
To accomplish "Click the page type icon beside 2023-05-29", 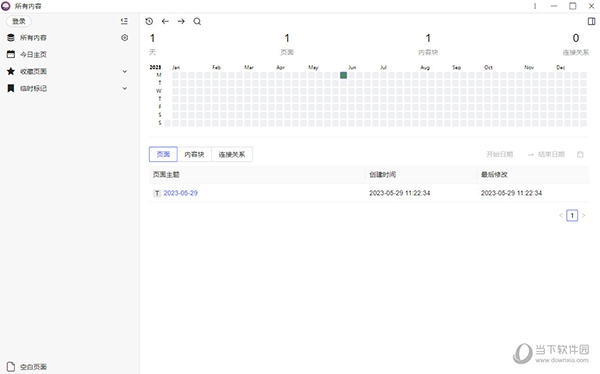I will point(157,193).
